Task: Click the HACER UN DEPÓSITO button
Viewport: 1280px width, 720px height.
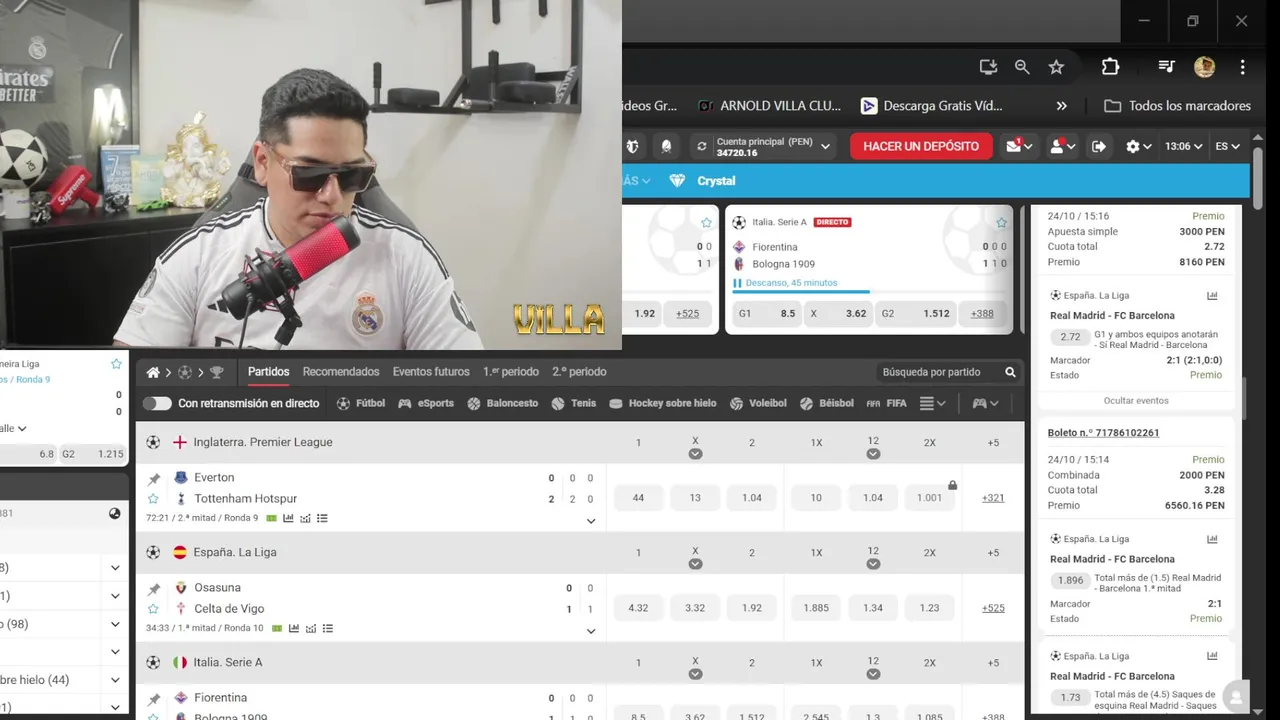Action: (921, 146)
